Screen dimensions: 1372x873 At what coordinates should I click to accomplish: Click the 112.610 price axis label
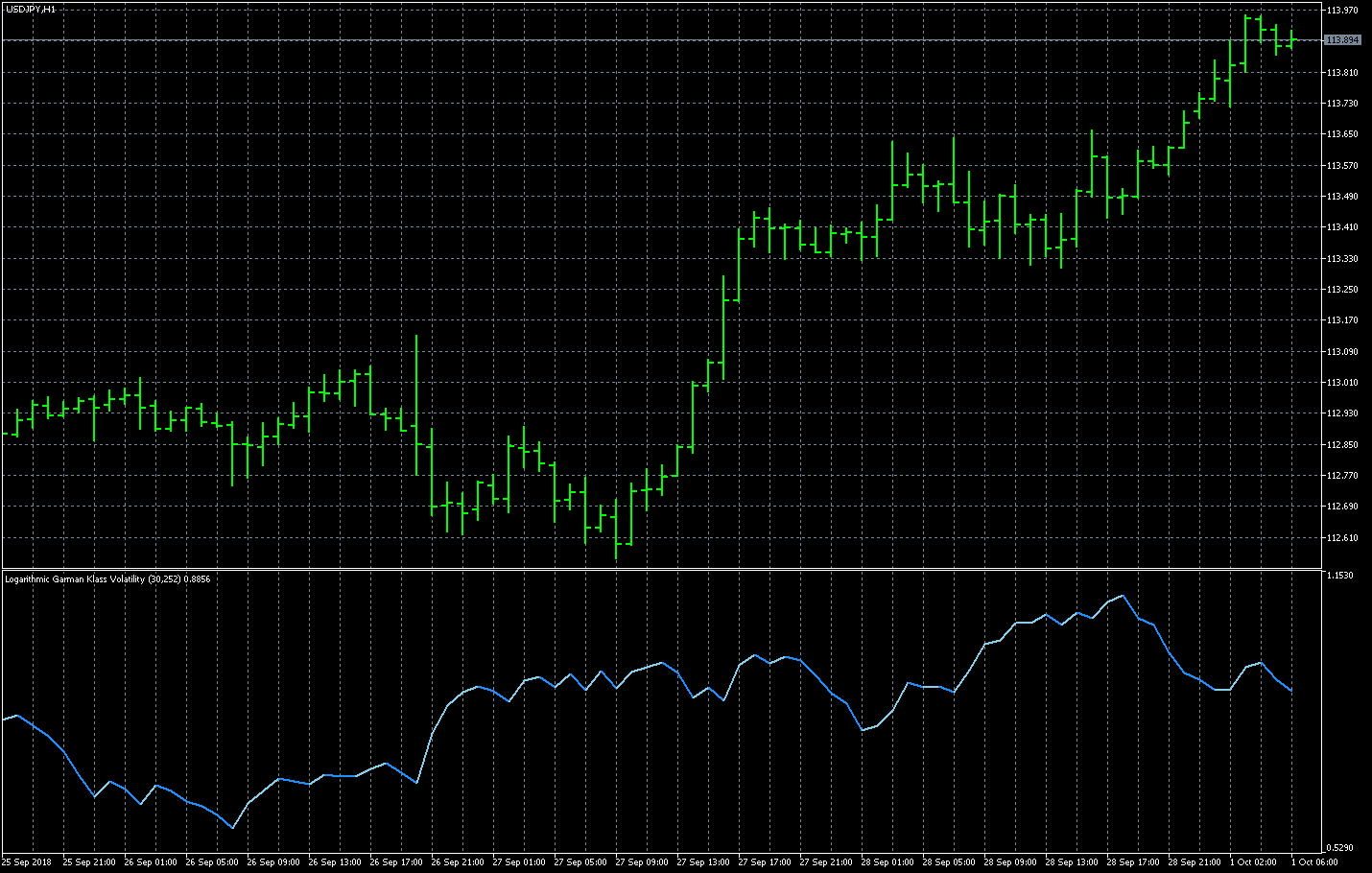click(x=1342, y=537)
